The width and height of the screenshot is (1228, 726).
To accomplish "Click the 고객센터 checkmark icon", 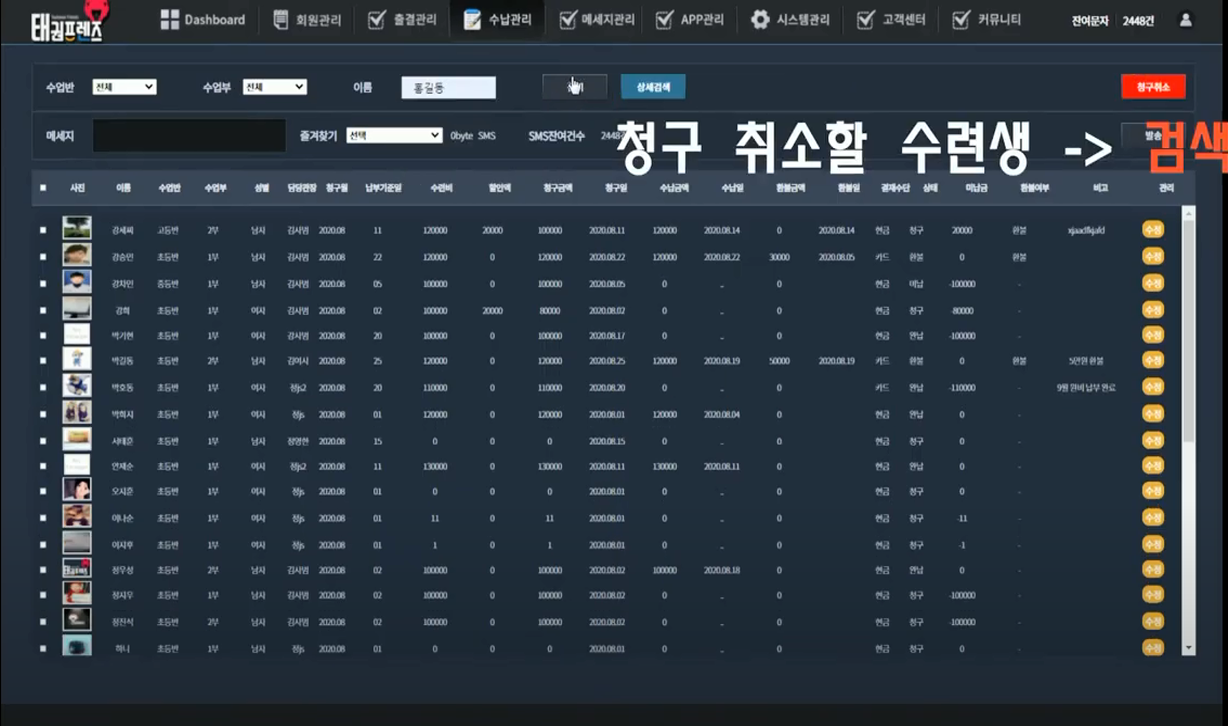I will click(865, 20).
